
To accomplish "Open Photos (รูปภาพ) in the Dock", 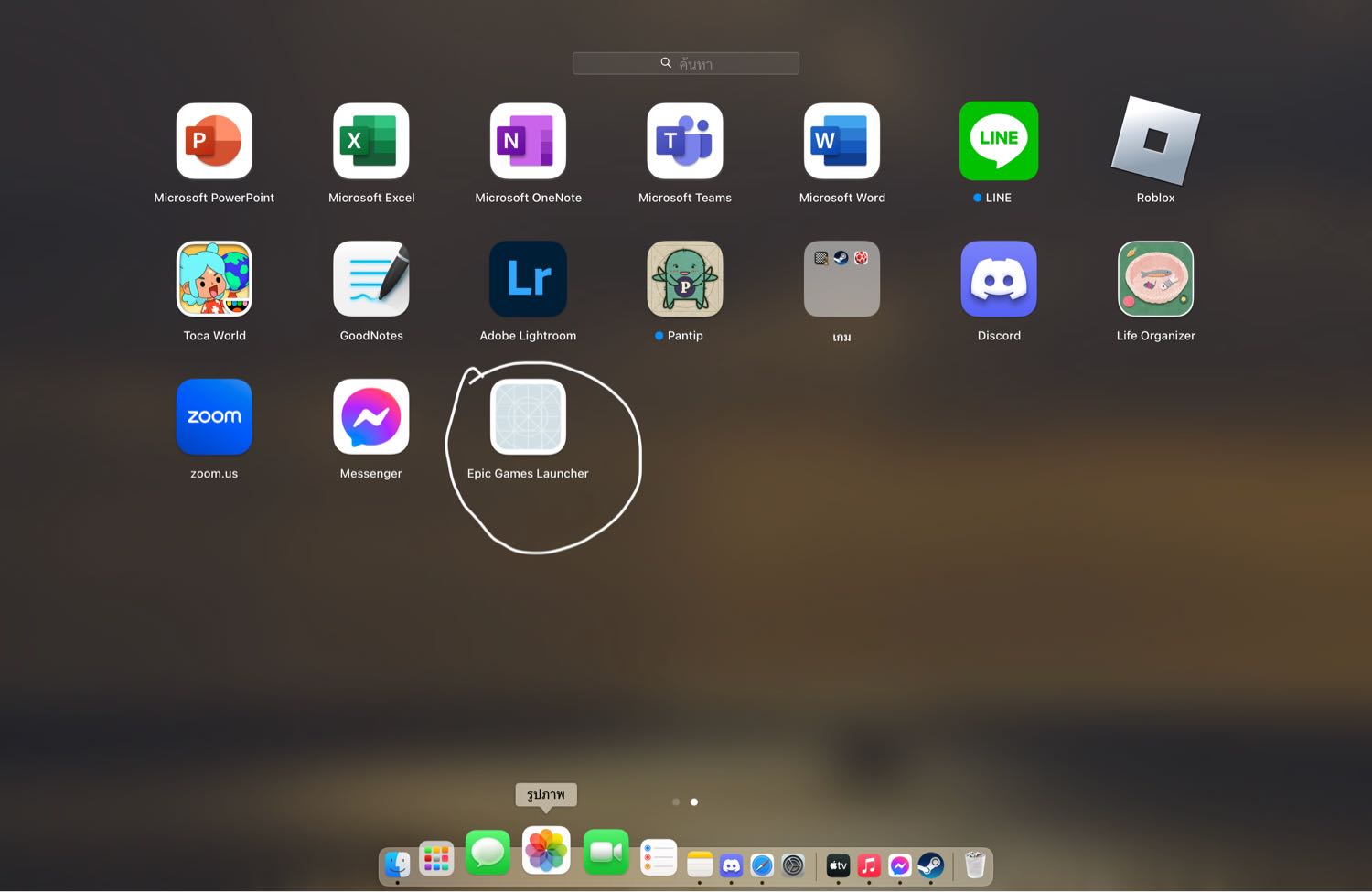I will pyautogui.click(x=546, y=850).
